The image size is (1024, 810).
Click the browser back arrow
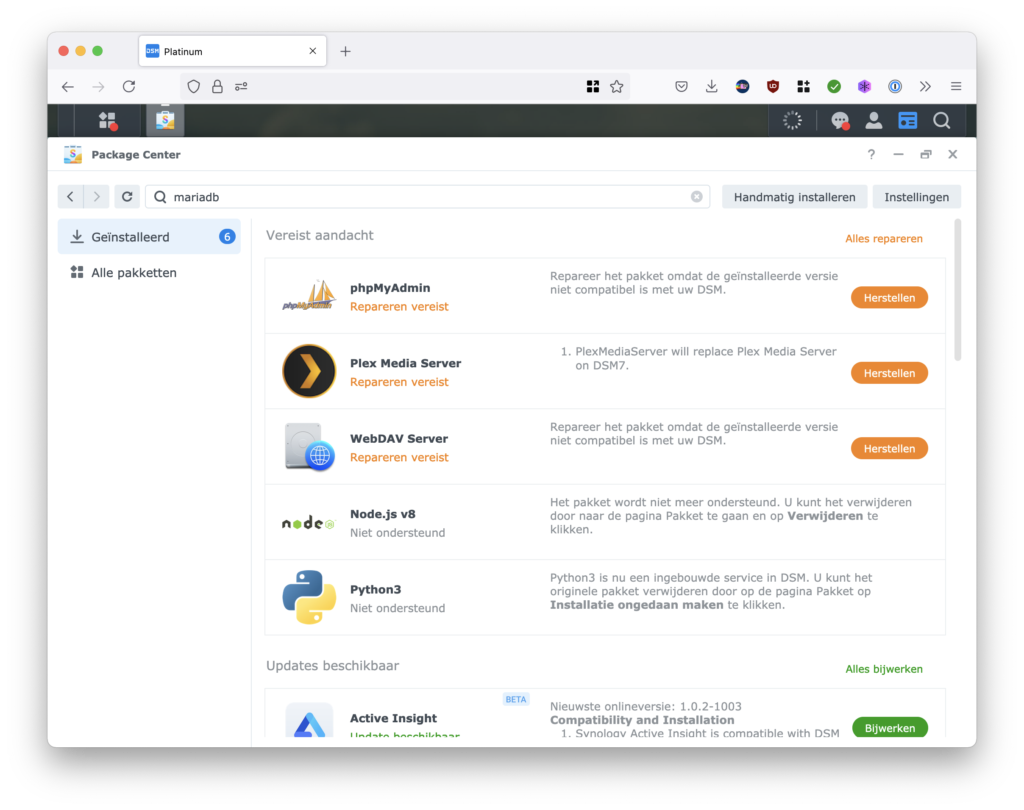pos(68,86)
